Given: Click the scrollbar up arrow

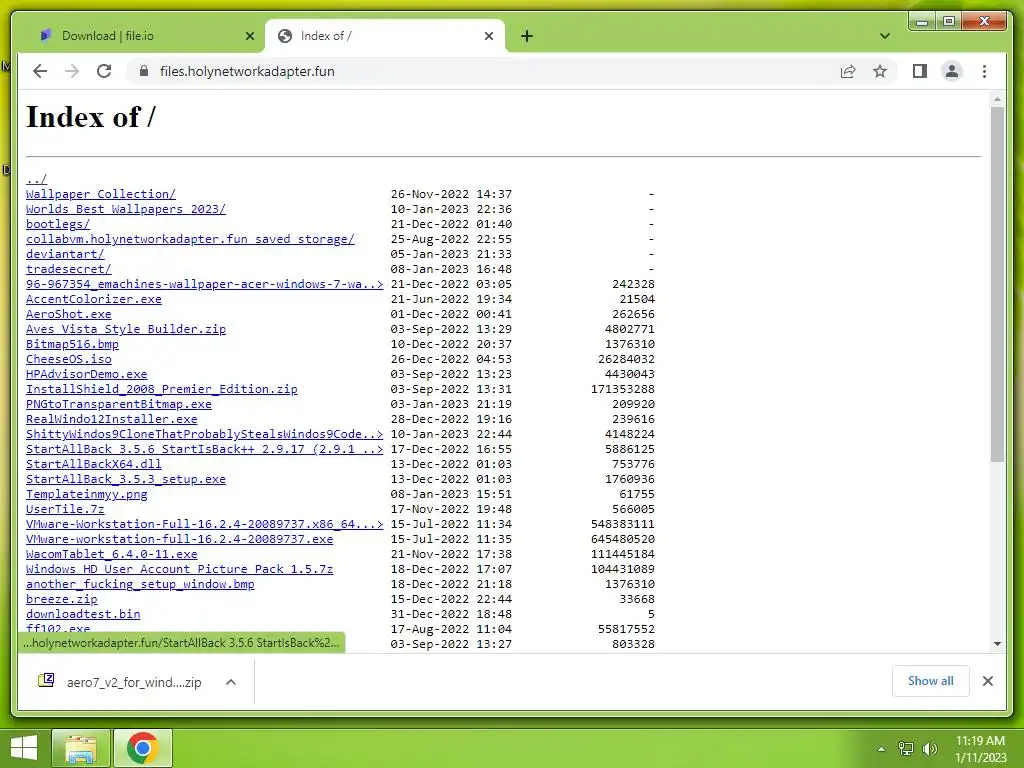Looking at the screenshot, I should pos(997,99).
